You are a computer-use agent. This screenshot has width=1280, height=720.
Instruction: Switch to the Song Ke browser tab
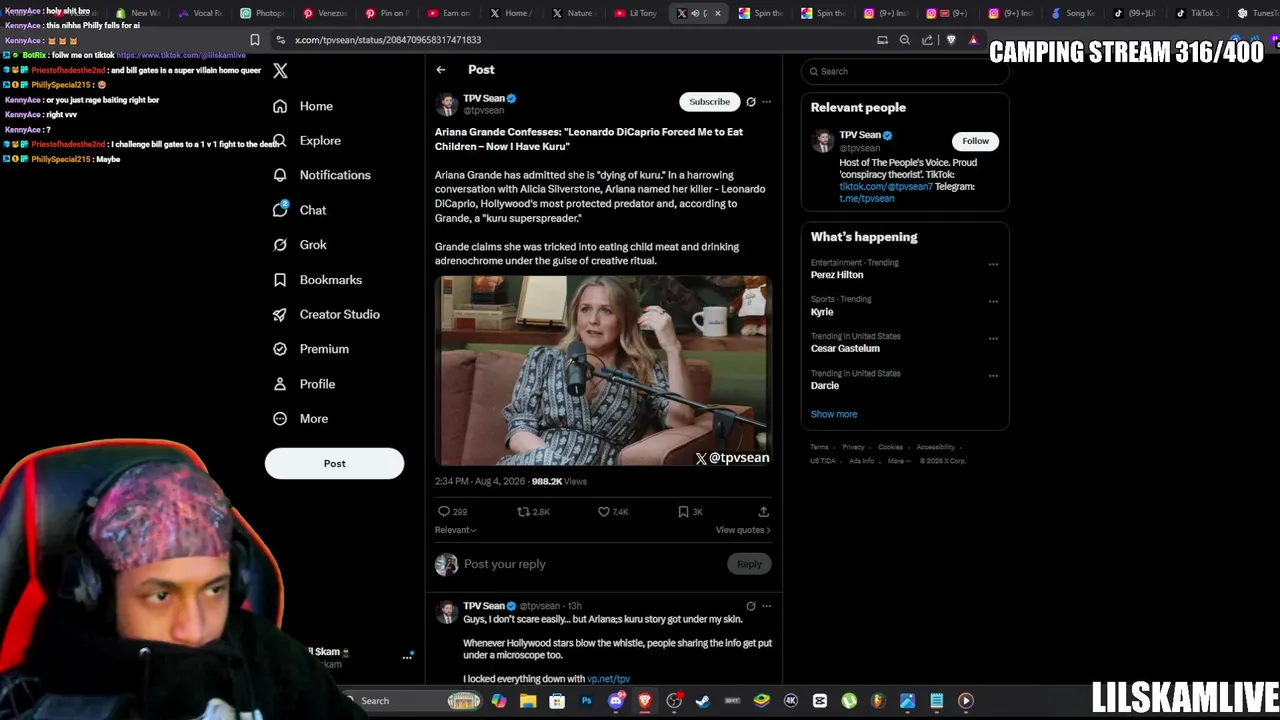click(1074, 13)
